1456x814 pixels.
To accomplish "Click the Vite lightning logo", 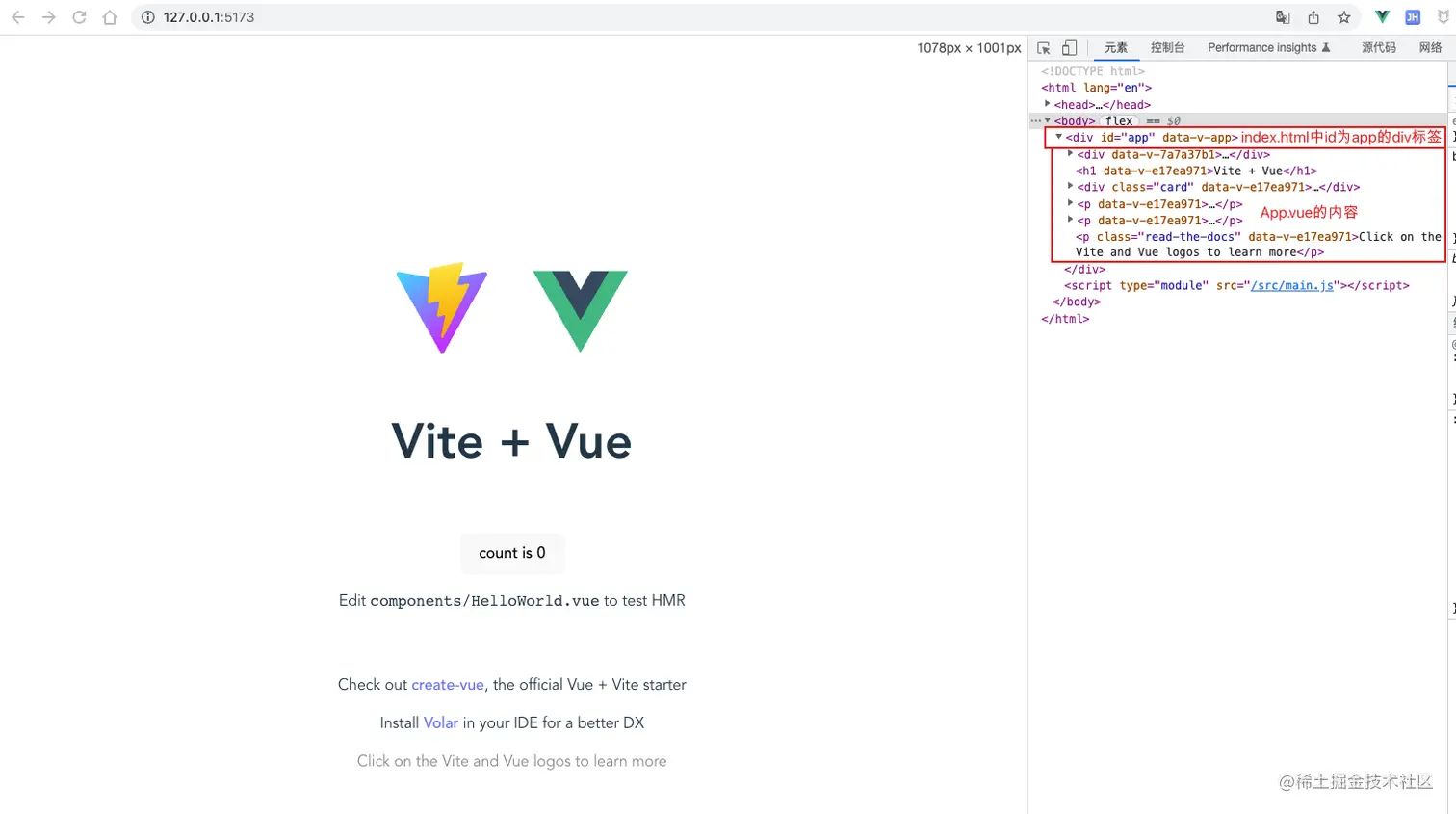I will pos(442,307).
